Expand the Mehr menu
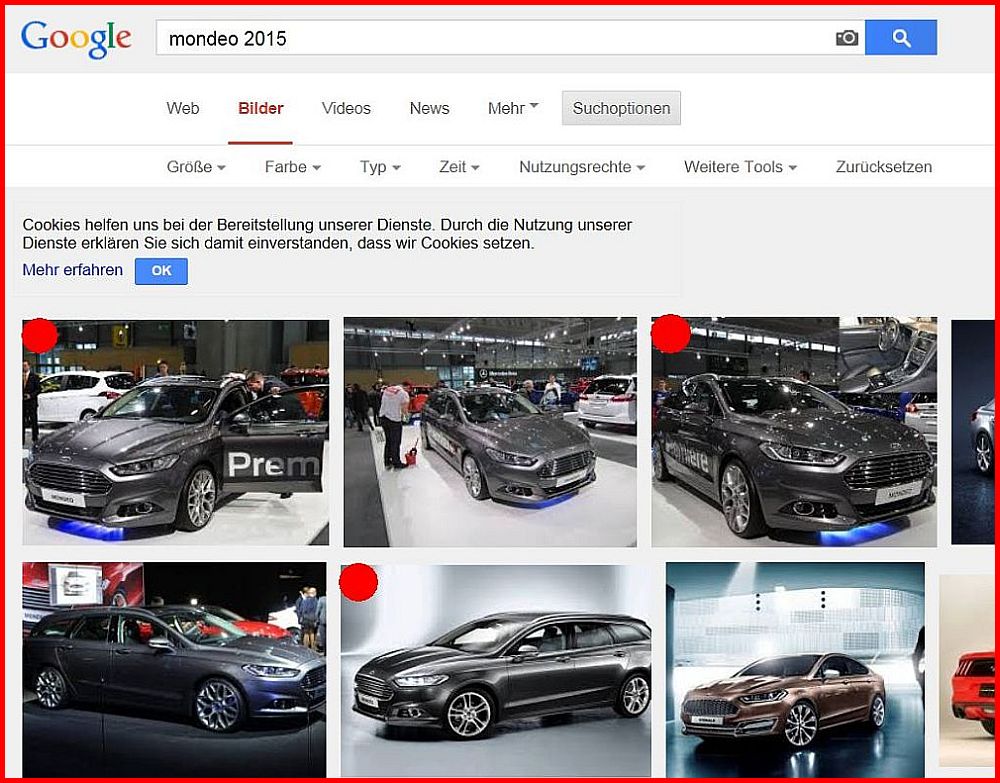Screen dimensions: 1000x783 pos(513,108)
